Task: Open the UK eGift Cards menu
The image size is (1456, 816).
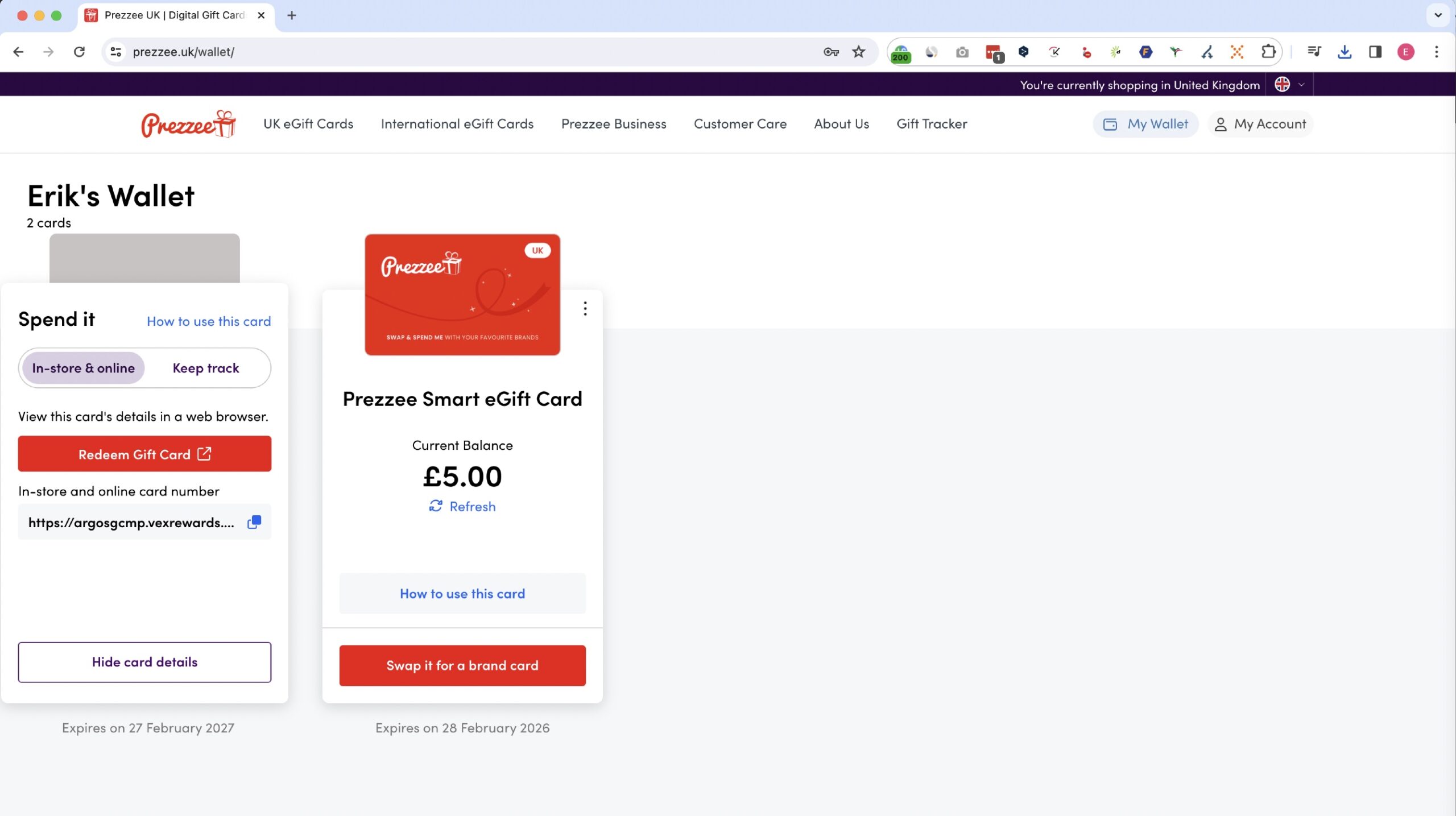Action: (308, 124)
